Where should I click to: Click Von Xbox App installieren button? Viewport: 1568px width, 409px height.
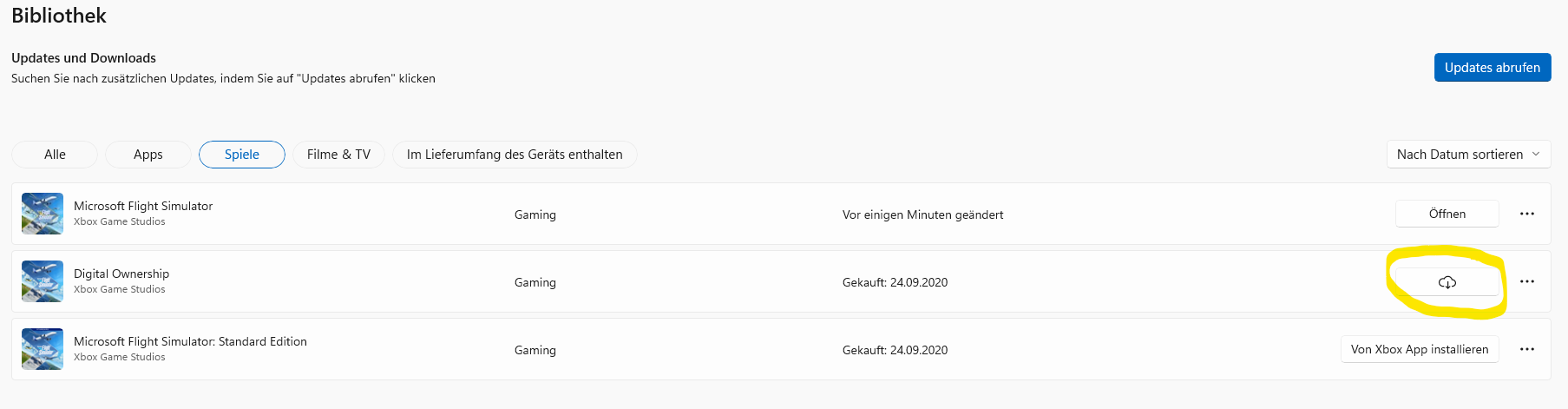point(1420,349)
